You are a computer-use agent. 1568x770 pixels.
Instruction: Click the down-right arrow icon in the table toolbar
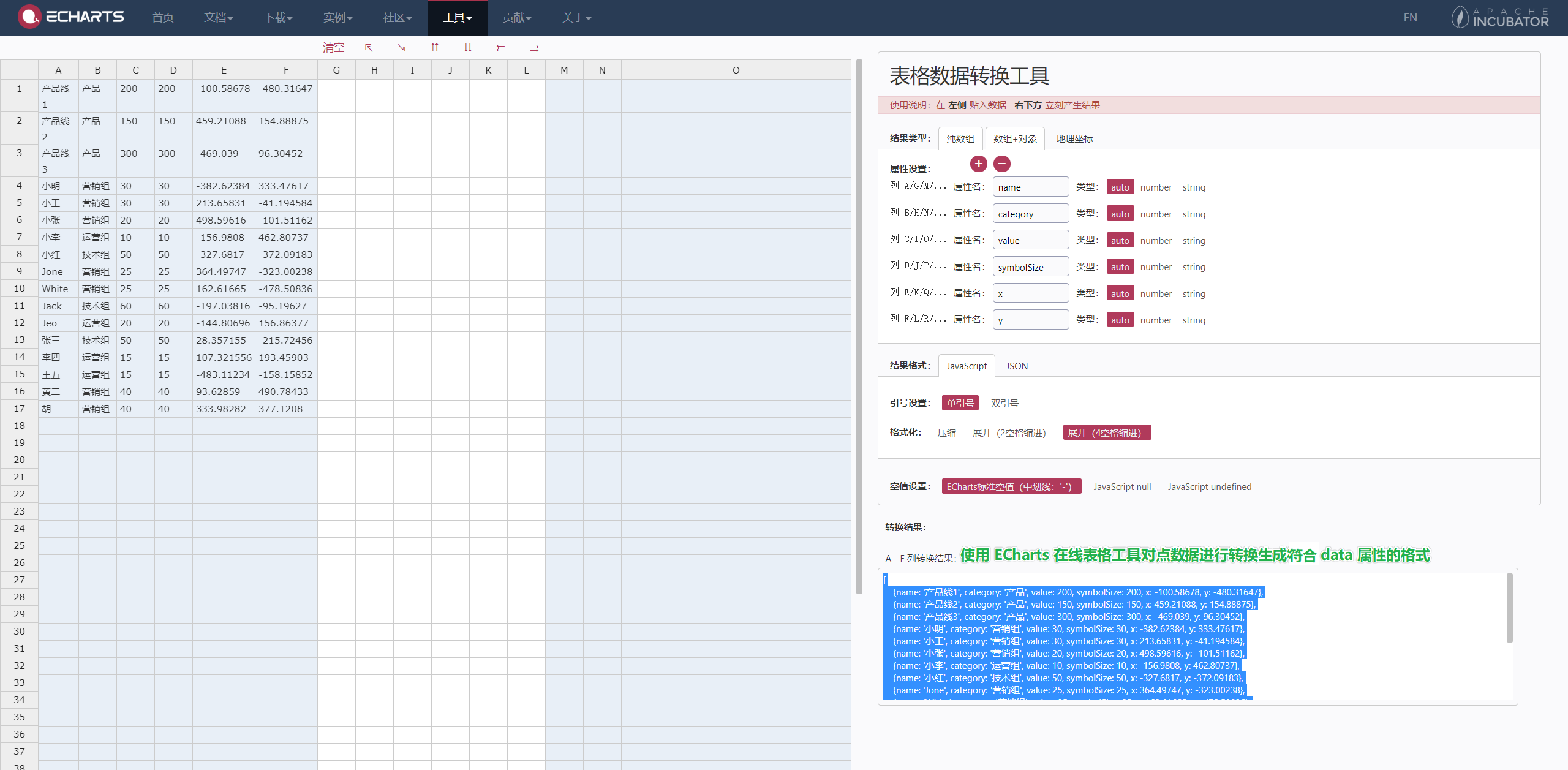tap(402, 48)
